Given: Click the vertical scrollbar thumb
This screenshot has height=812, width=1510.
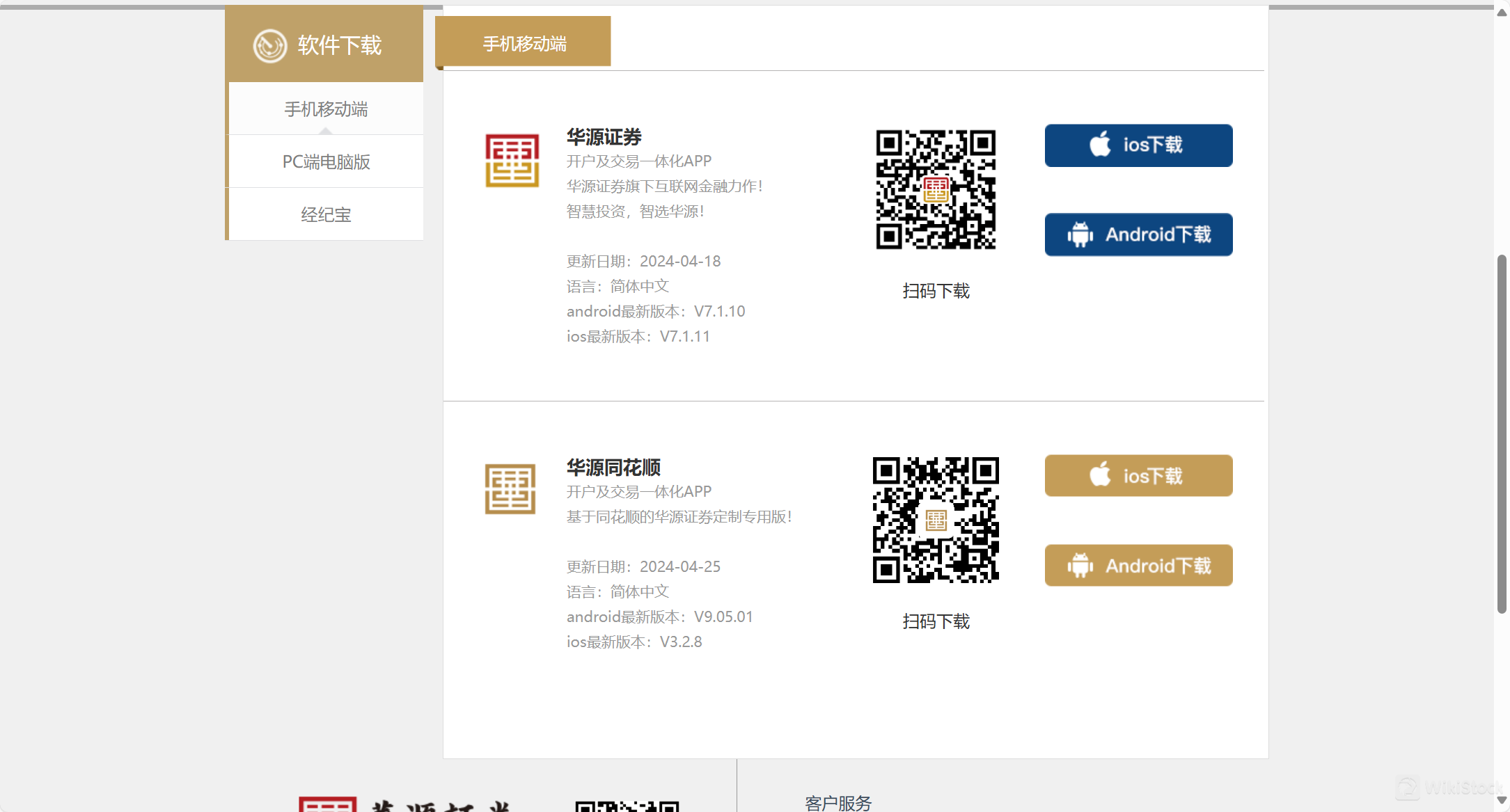Looking at the screenshot, I should click(1502, 434).
